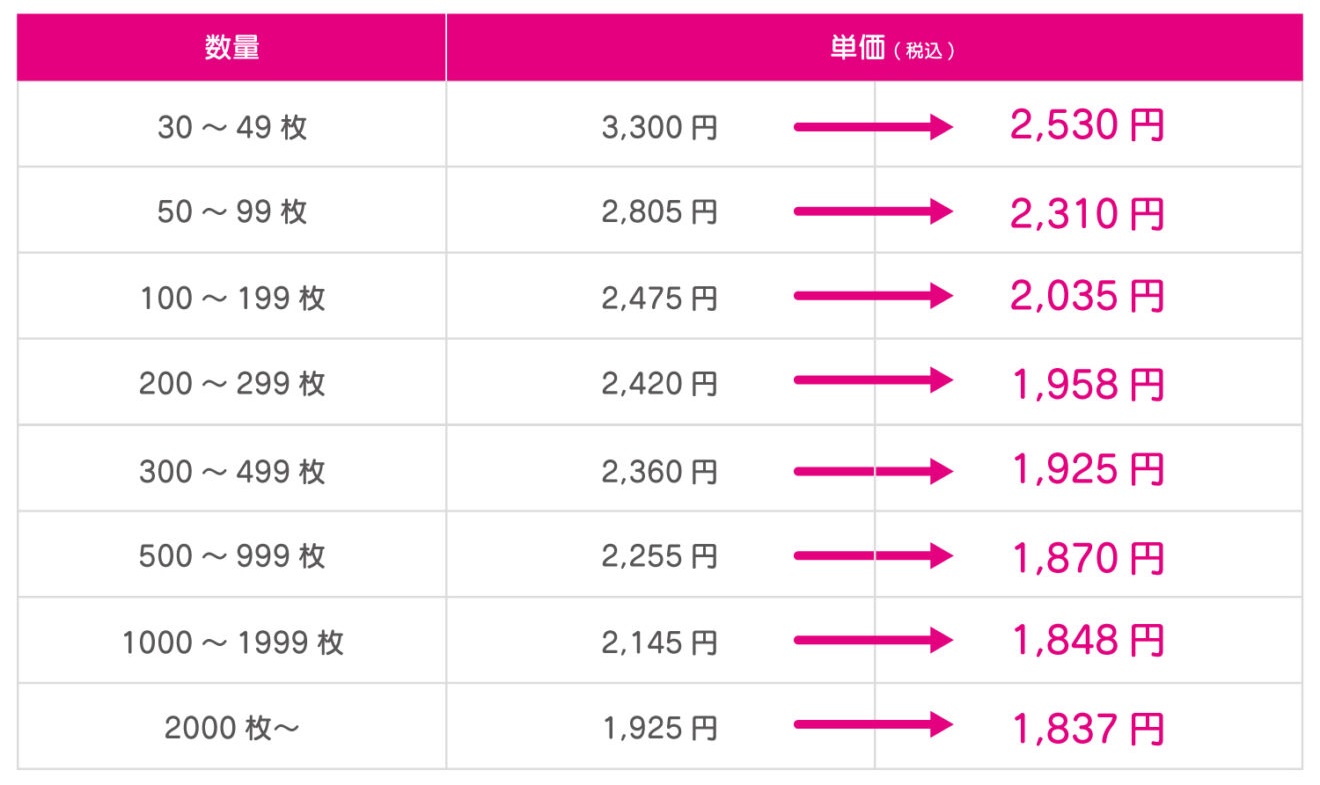
Task: Click the discounted price 2,310円
Action: coord(1087,212)
